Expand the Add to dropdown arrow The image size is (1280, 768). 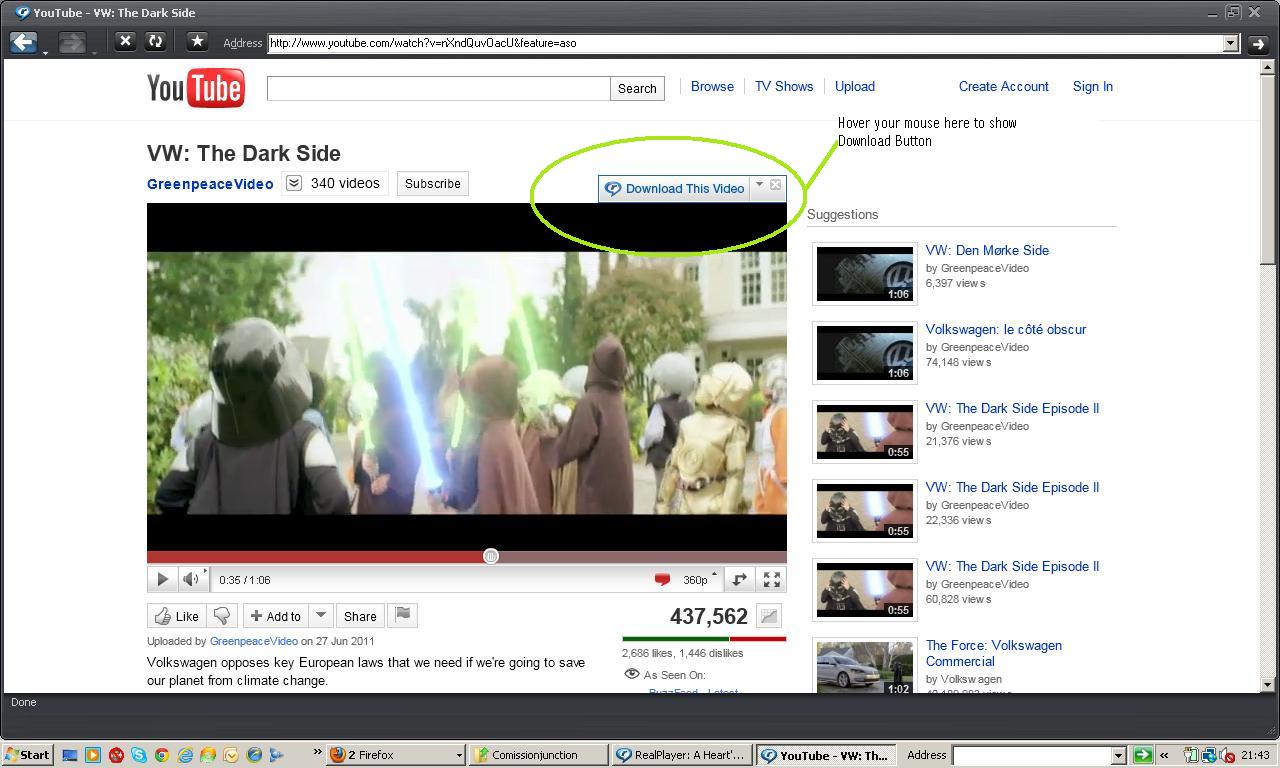(321, 616)
